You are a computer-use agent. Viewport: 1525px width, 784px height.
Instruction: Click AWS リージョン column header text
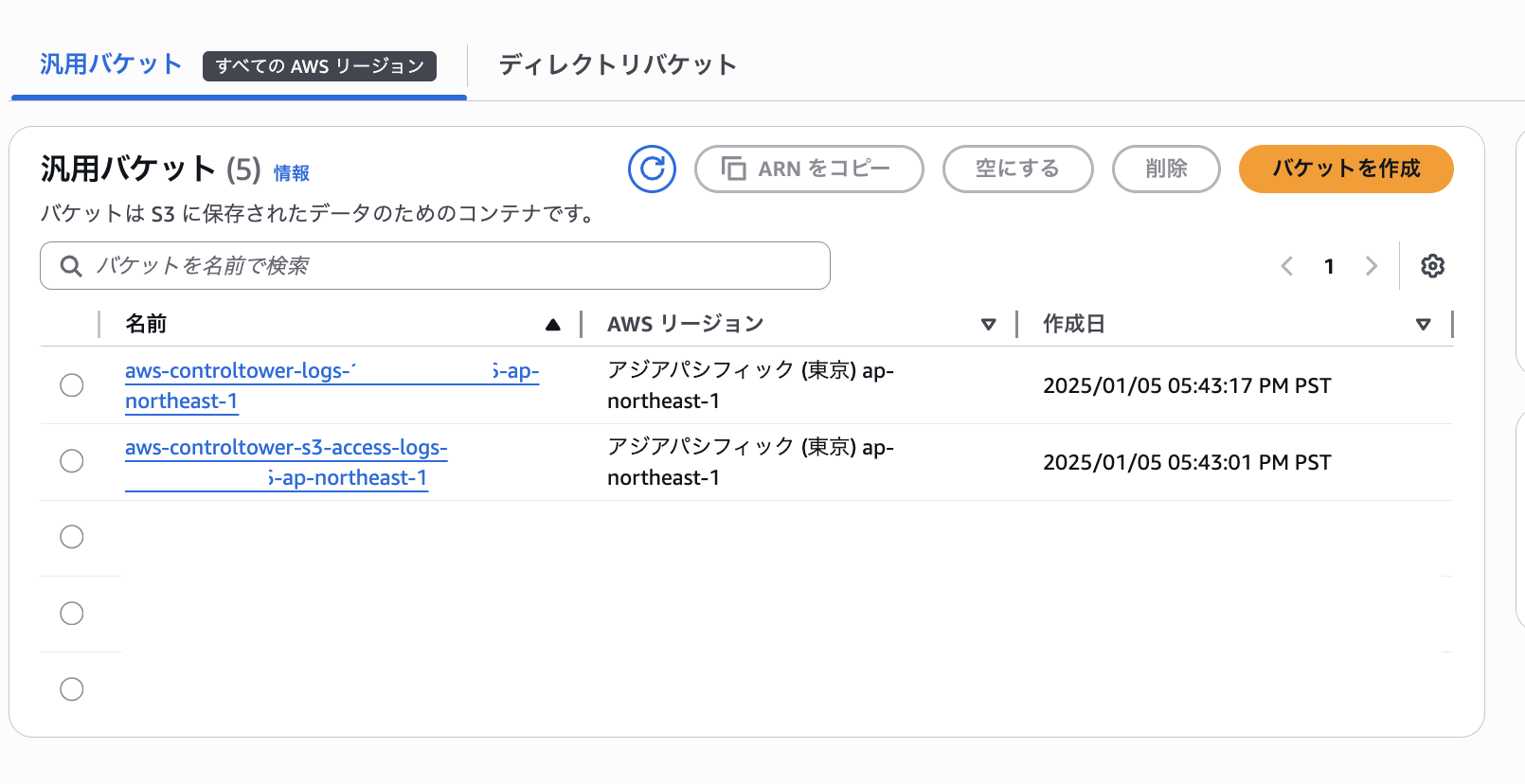pyautogui.click(x=686, y=324)
